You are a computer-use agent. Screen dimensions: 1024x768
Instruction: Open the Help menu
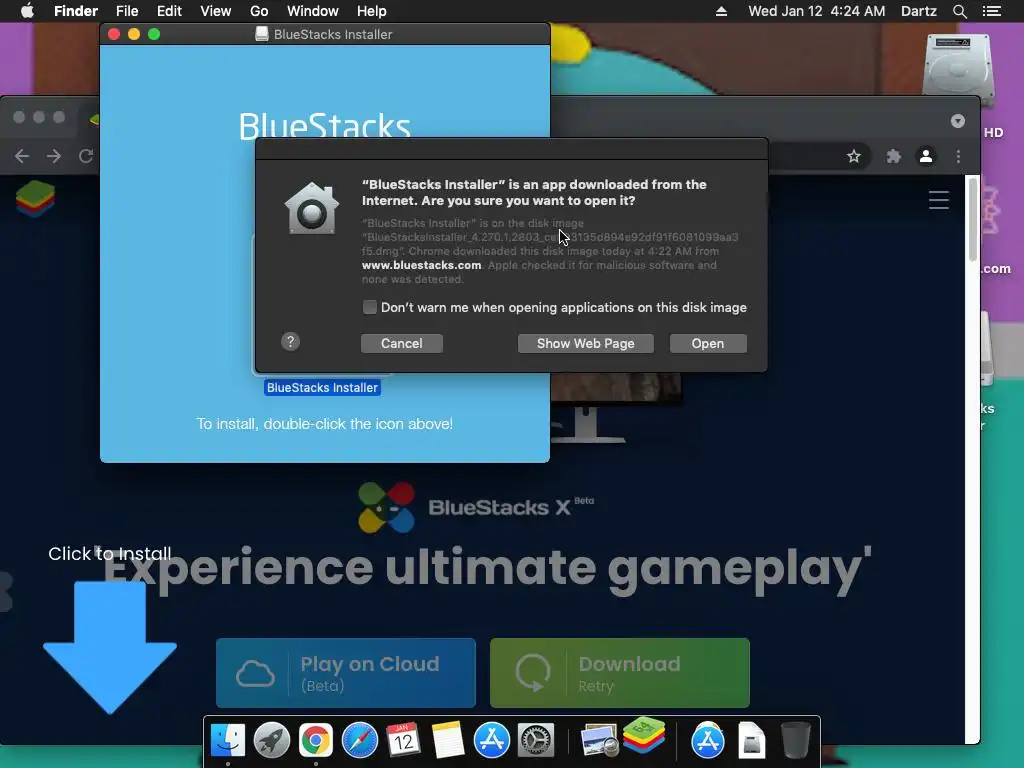[372, 11]
